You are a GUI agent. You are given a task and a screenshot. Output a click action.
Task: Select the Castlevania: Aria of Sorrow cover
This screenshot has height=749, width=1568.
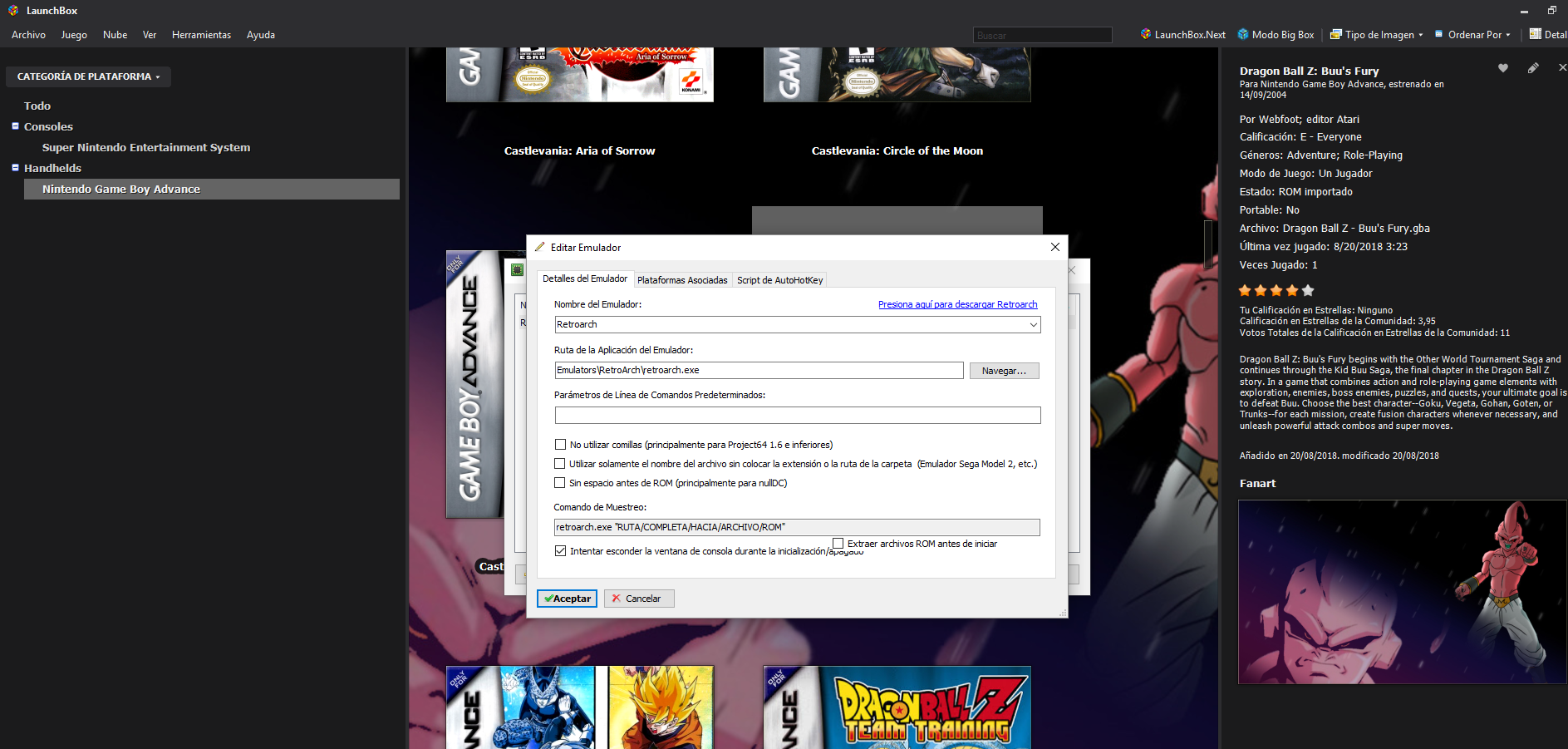[580, 75]
